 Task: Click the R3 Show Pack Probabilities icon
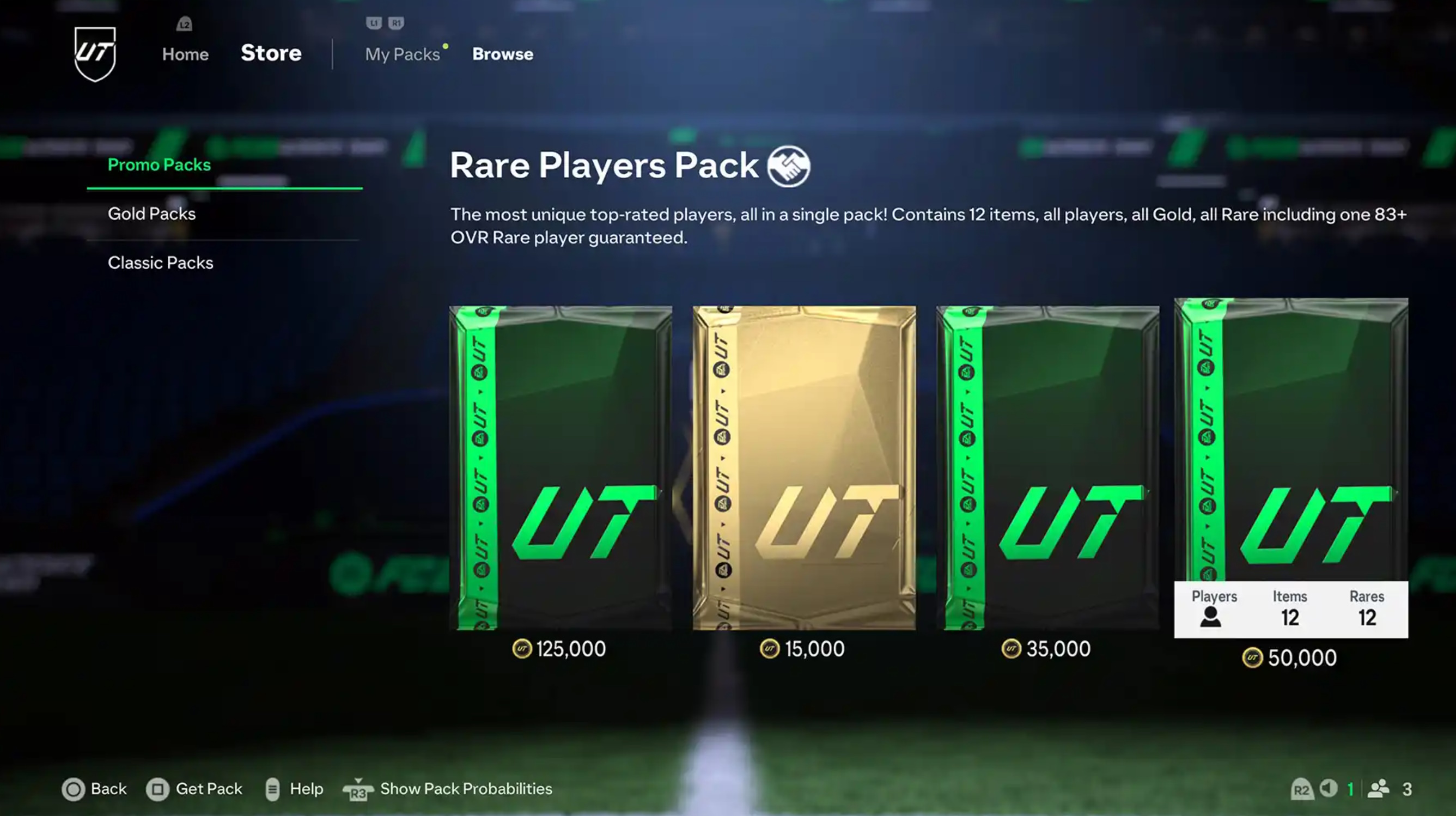358,790
